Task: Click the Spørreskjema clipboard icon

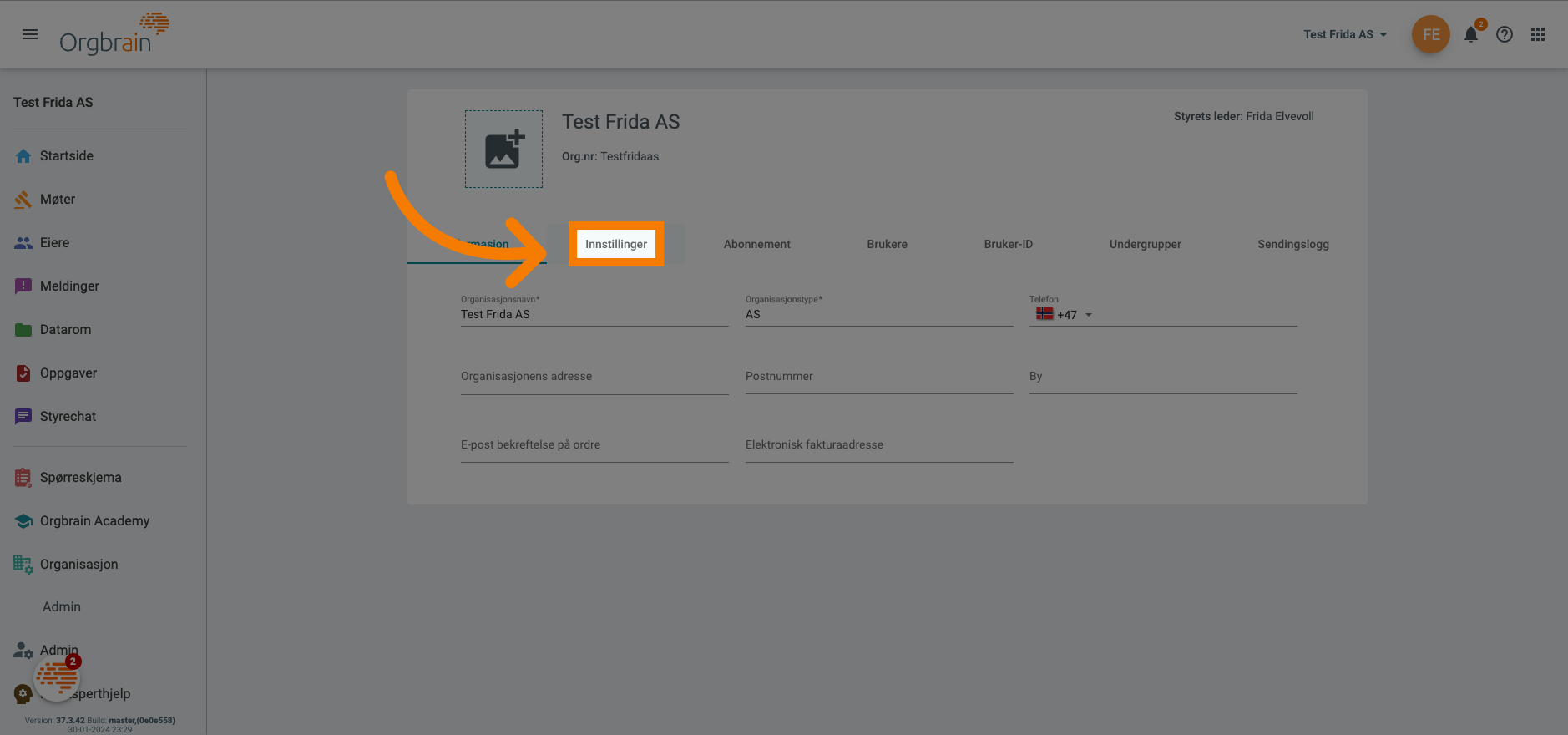Action: 23,478
